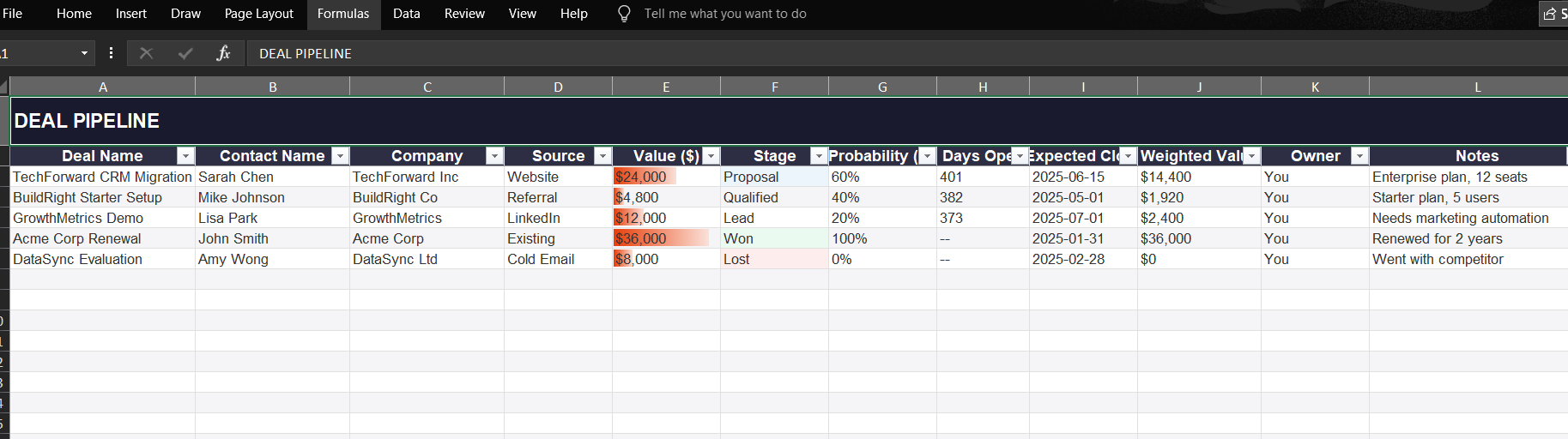This screenshot has height=439, width=1568.
Task: Click the Sarah Chen contact cell
Action: (272, 177)
